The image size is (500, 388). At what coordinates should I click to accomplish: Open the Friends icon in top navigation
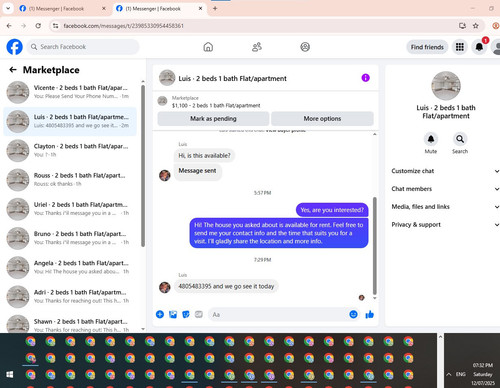coord(257,47)
